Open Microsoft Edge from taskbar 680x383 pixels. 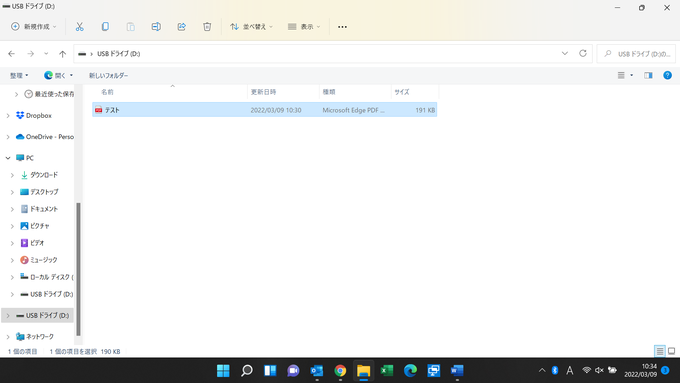pyautogui.click(x=410, y=370)
